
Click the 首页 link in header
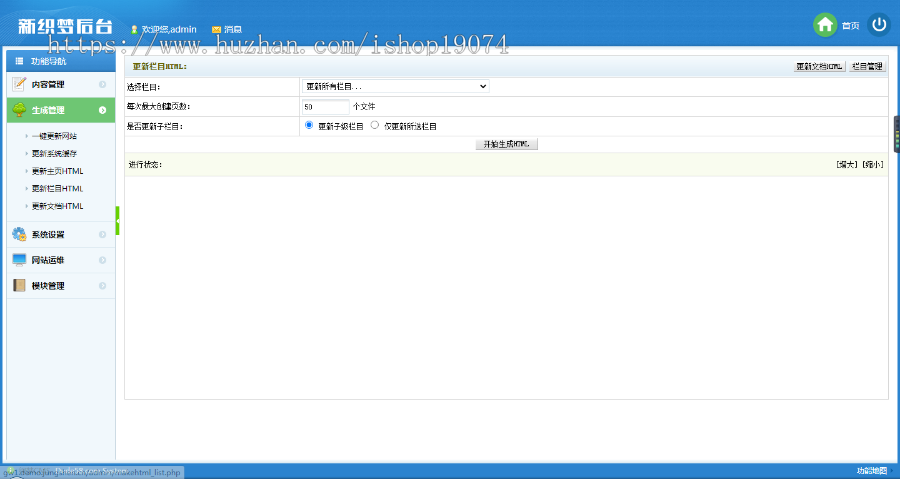coord(851,26)
